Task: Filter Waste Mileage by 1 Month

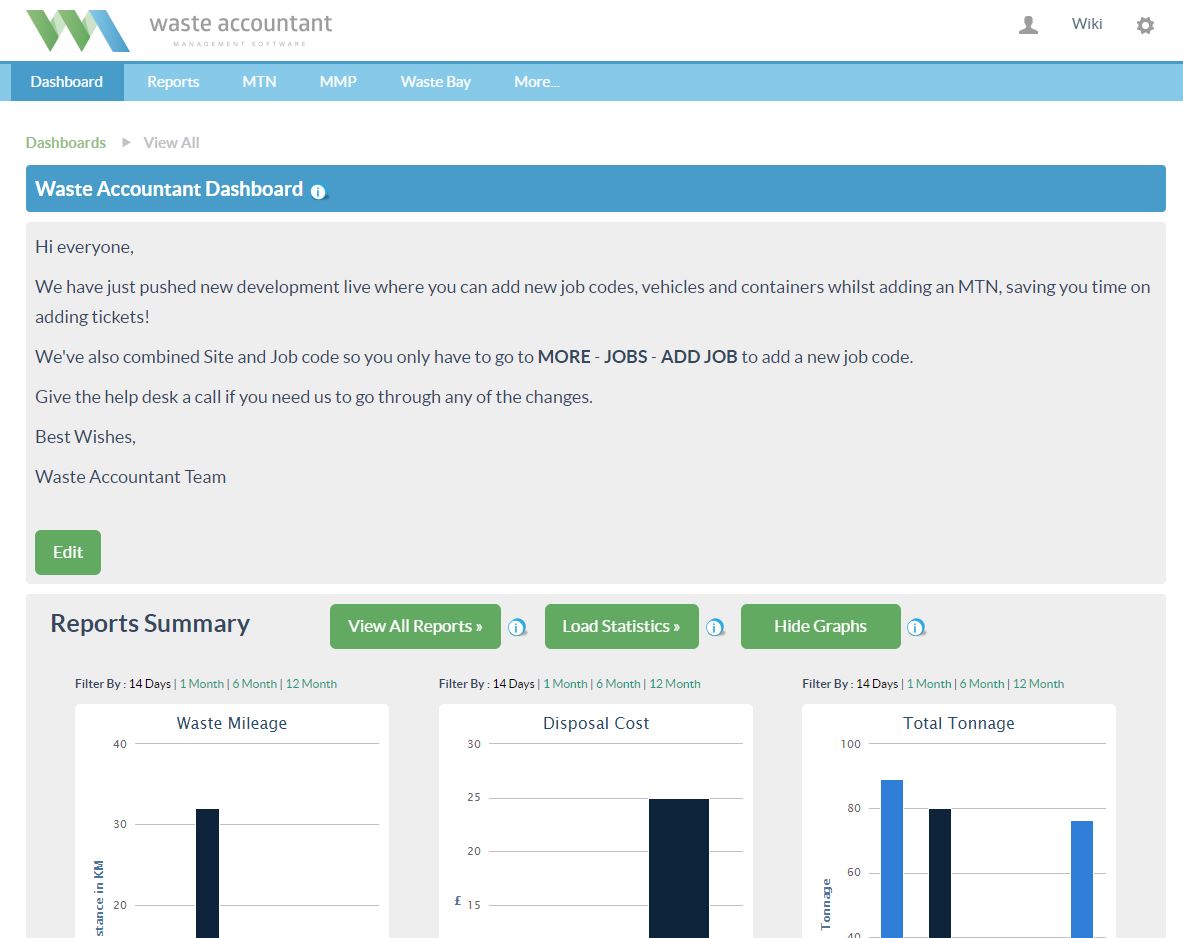Action: coord(202,684)
